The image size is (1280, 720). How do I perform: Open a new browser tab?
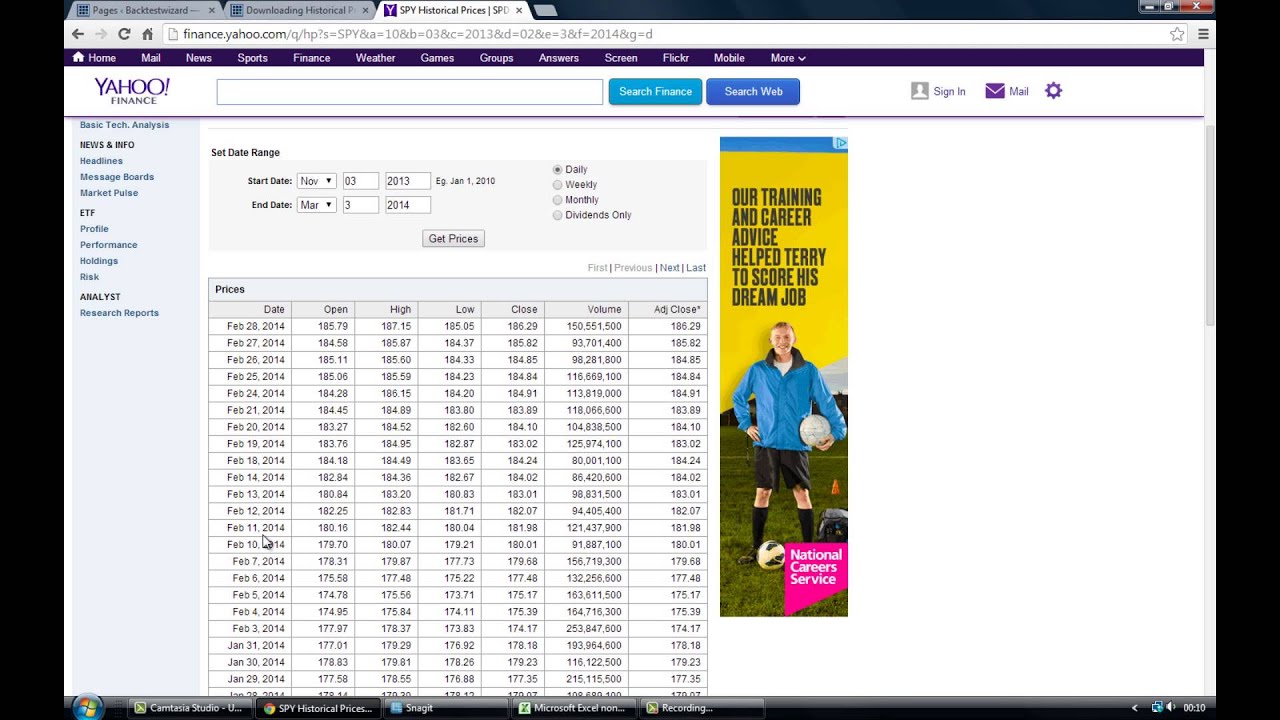545,10
